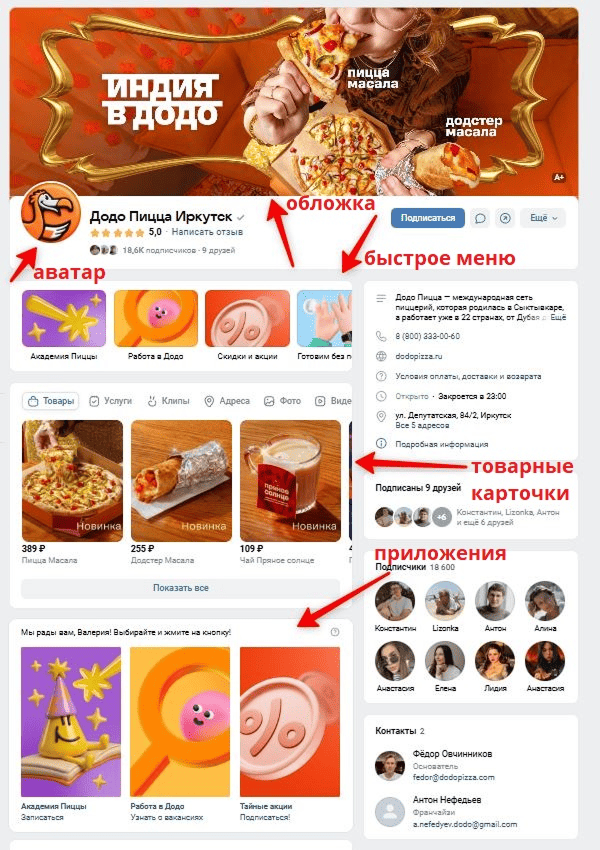Viewport: 600px width, 850px height.
Task: Click the location pin icon beside Депутатская address
Action: [x=381, y=416]
